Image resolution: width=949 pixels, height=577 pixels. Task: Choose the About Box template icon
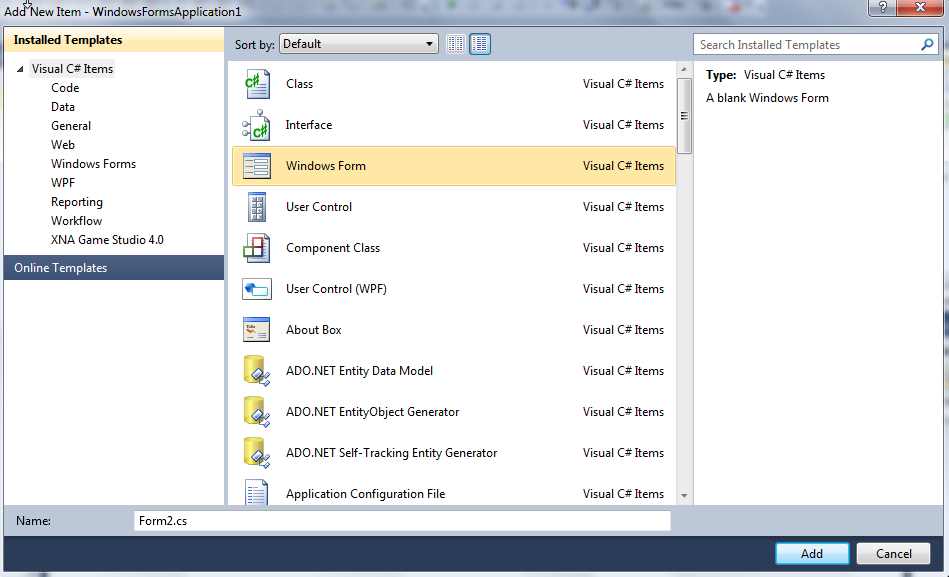(257, 330)
